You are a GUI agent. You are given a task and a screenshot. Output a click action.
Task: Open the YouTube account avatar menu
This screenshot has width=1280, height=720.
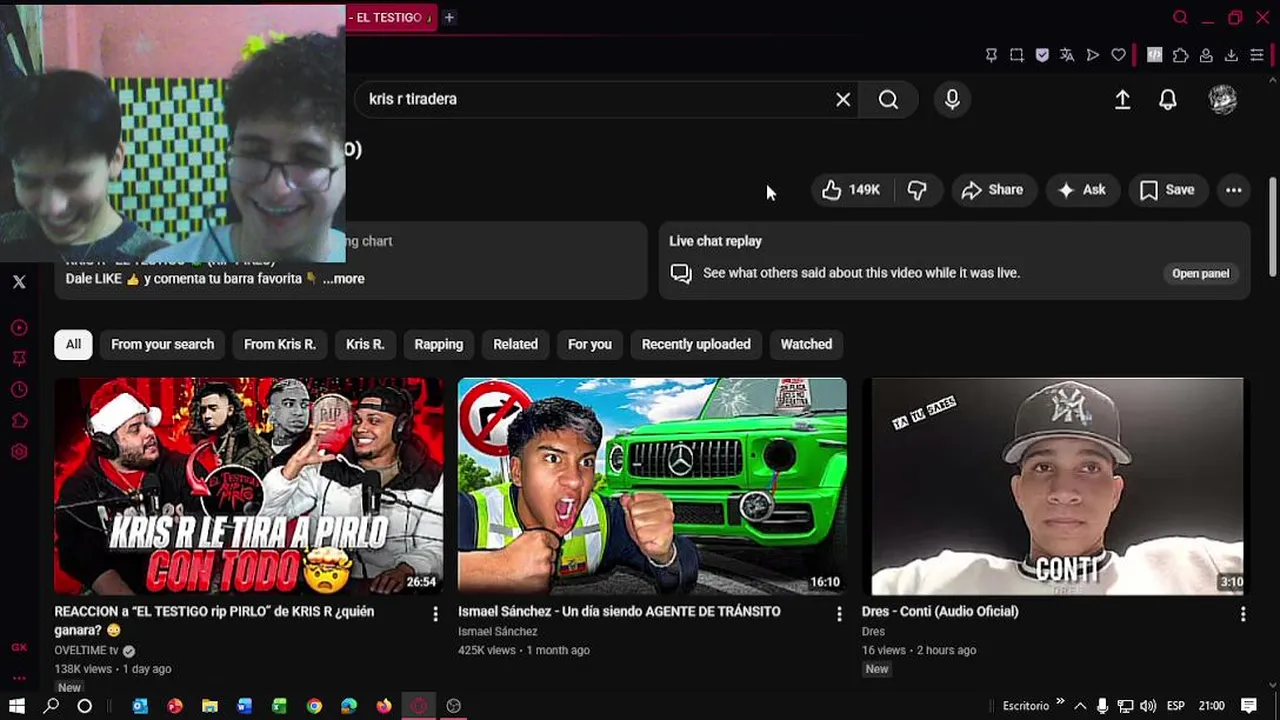click(x=1222, y=99)
